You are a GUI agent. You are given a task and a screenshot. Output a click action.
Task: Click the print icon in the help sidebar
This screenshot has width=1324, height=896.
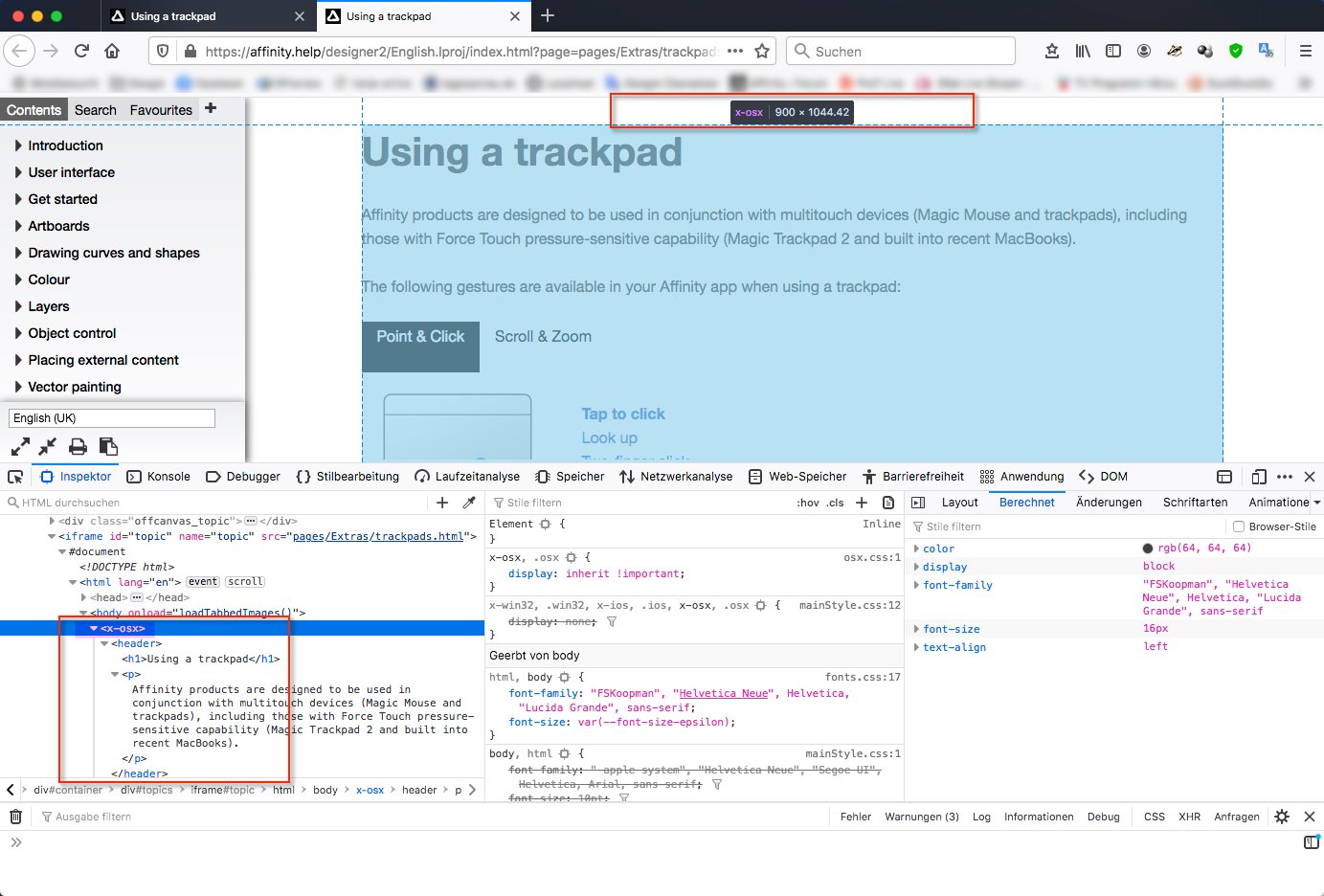pyautogui.click(x=78, y=446)
